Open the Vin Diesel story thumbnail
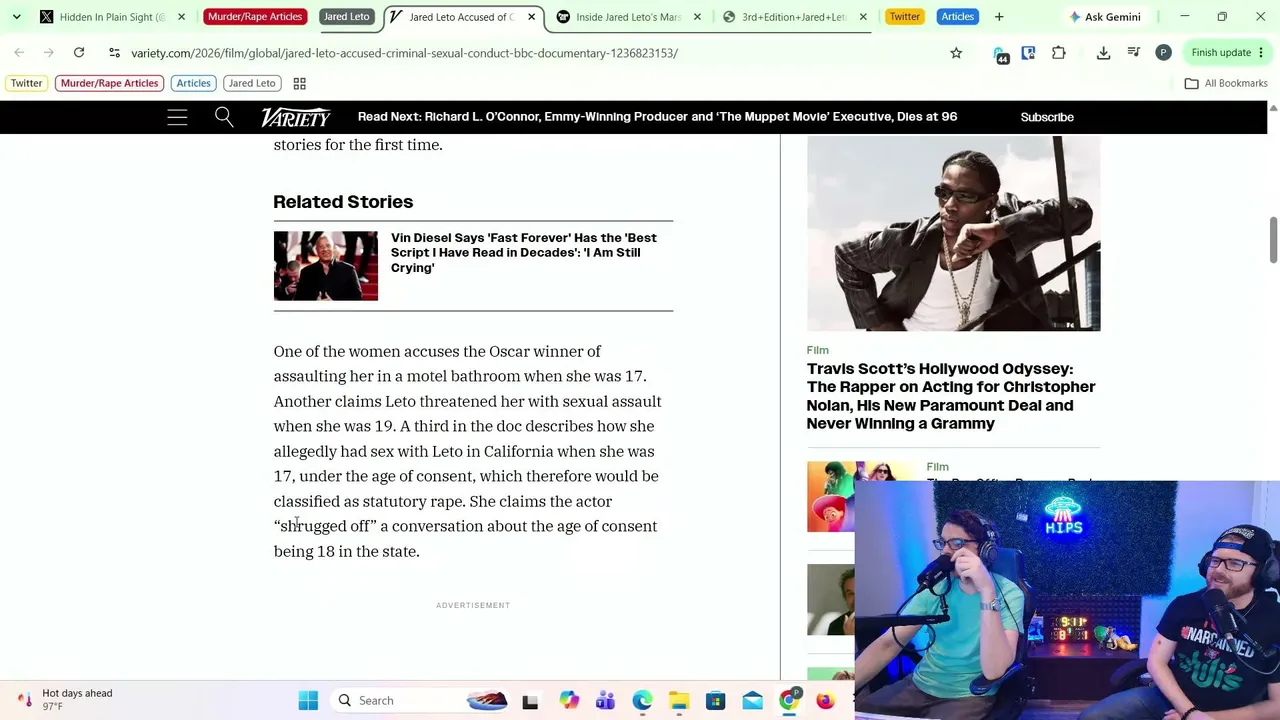The width and height of the screenshot is (1280, 720). pos(326,266)
